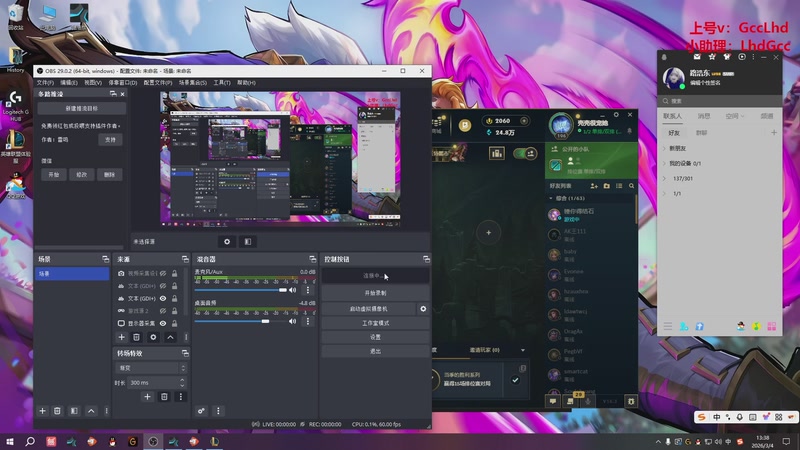Click 启动虚拟摄像机 button
This screenshot has height=450, width=800.
(x=368, y=309)
